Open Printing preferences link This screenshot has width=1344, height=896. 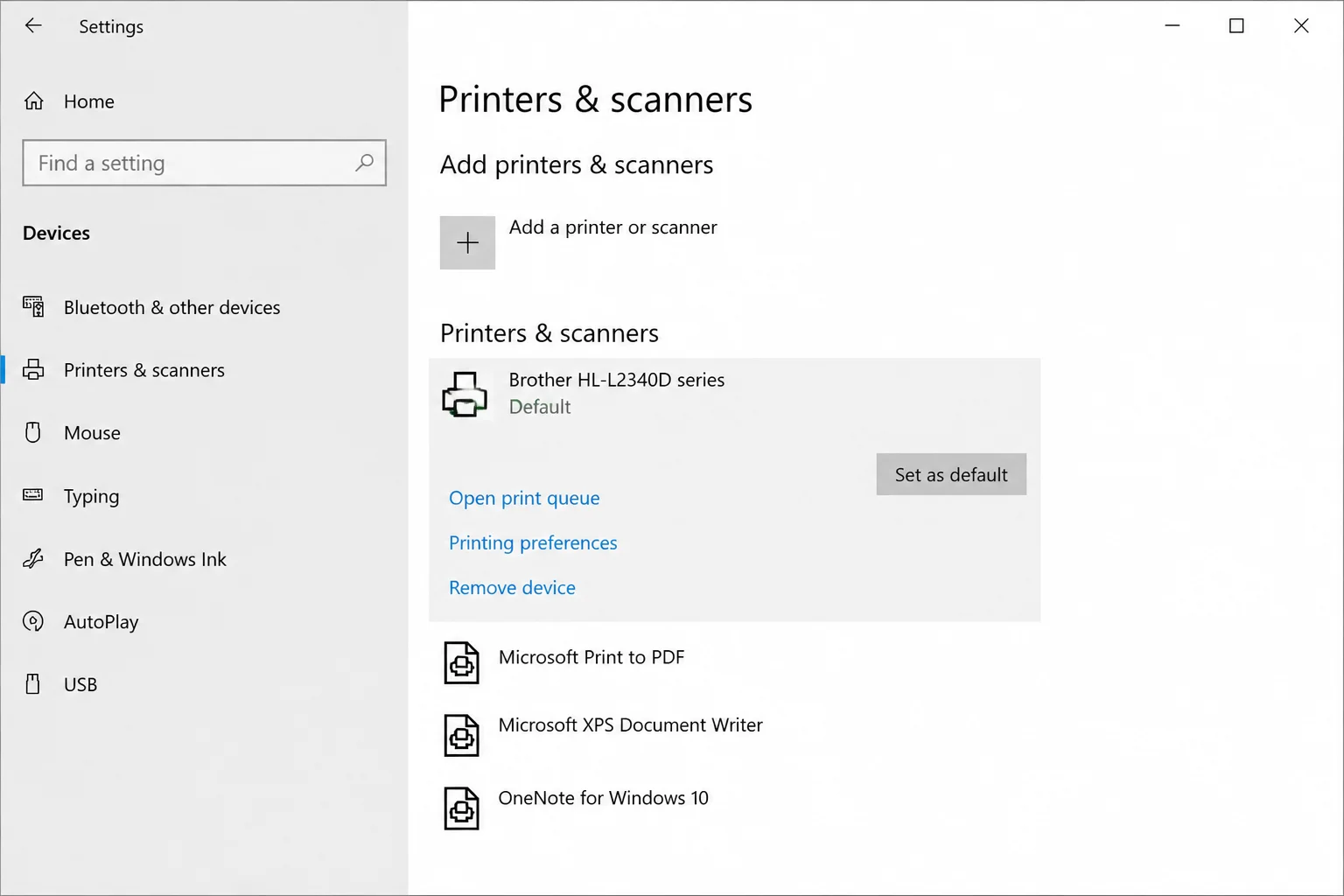pos(533,542)
